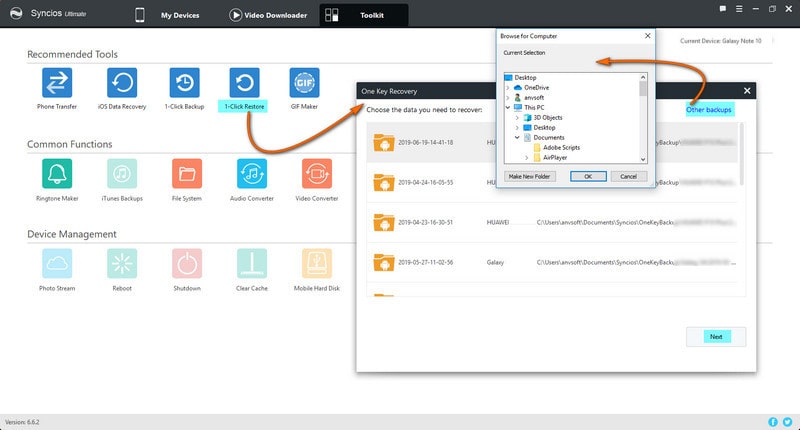The width and height of the screenshot is (800, 430).
Task: Open Photo Stream management
Action: point(57,263)
